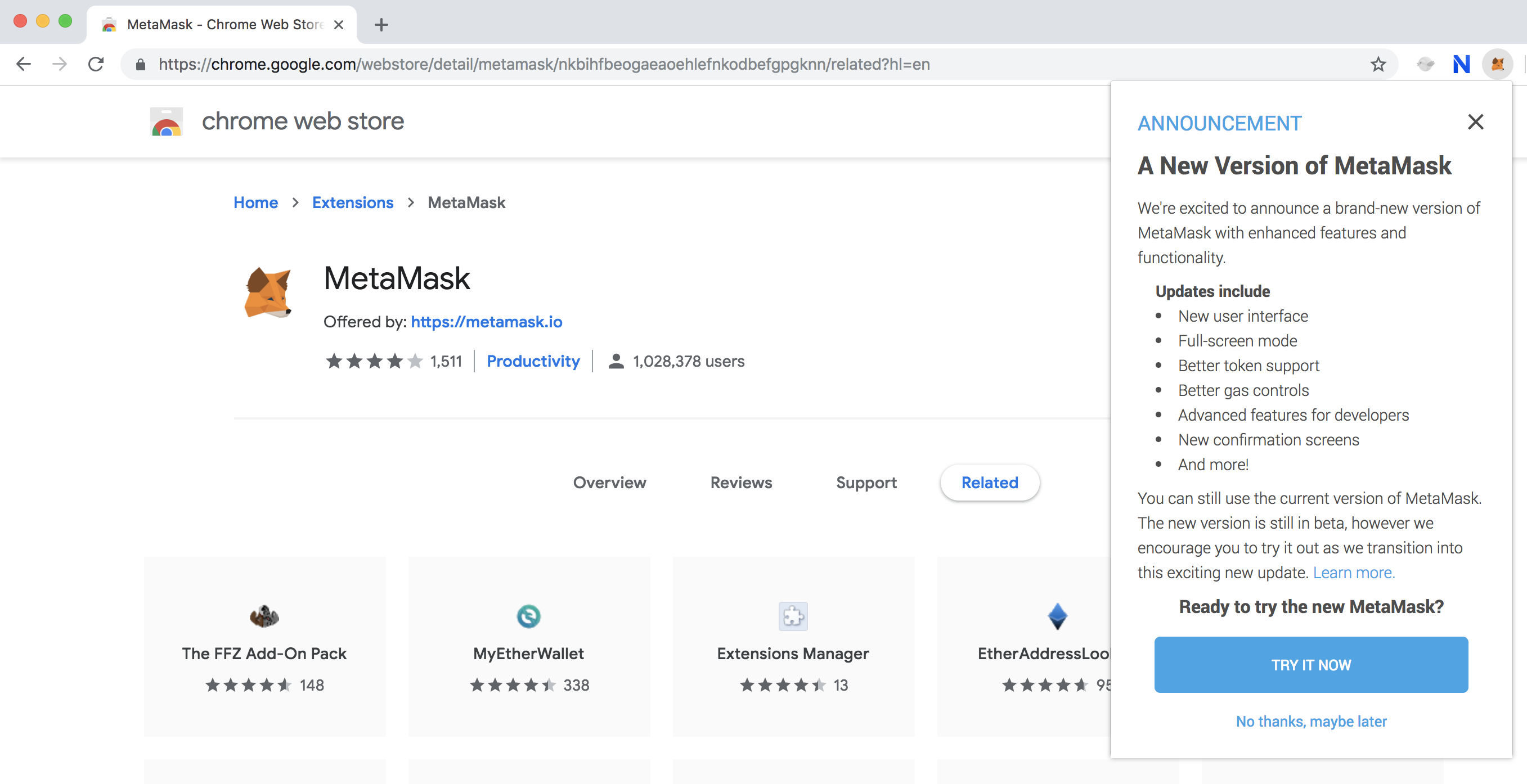
Task: Click the browser forward arrow
Action: pyautogui.click(x=59, y=64)
